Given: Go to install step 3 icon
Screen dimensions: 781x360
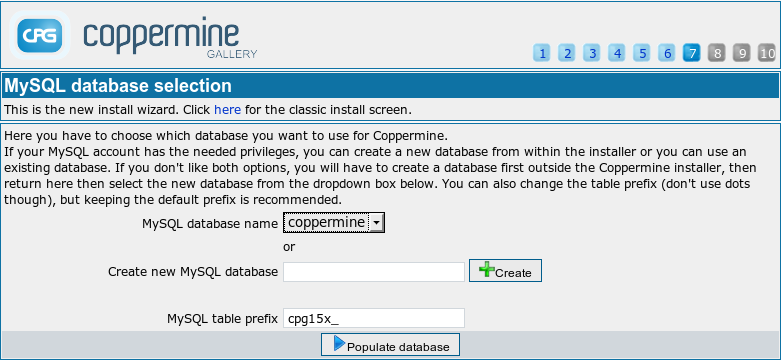Looking at the screenshot, I should 592,52.
